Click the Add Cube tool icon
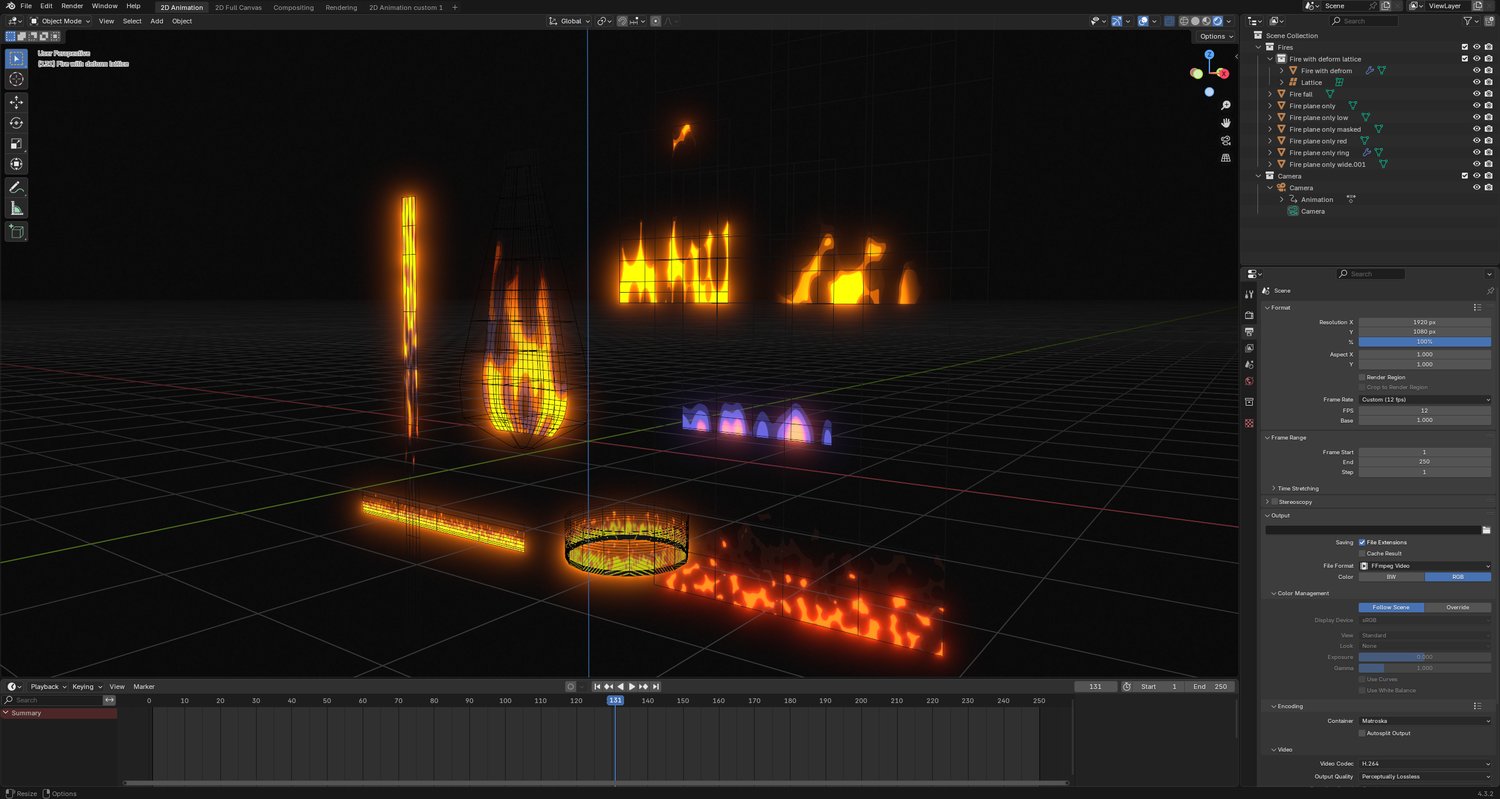Image resolution: width=1500 pixels, height=799 pixels. [17, 232]
